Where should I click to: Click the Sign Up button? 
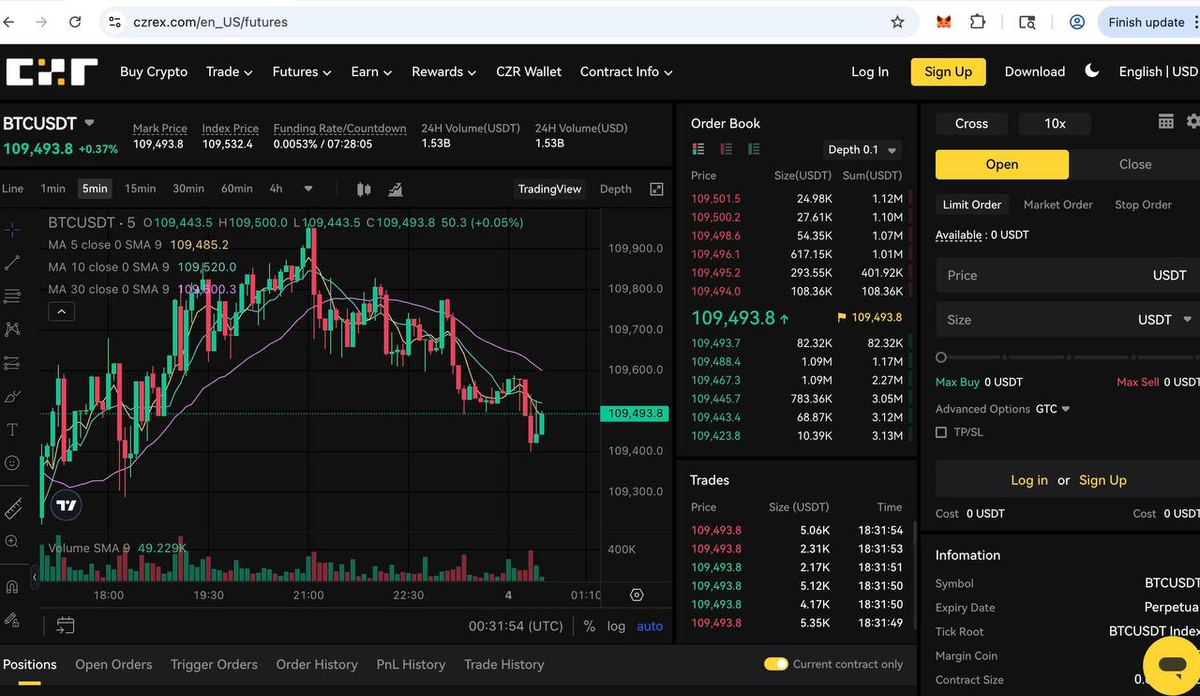[947, 71]
